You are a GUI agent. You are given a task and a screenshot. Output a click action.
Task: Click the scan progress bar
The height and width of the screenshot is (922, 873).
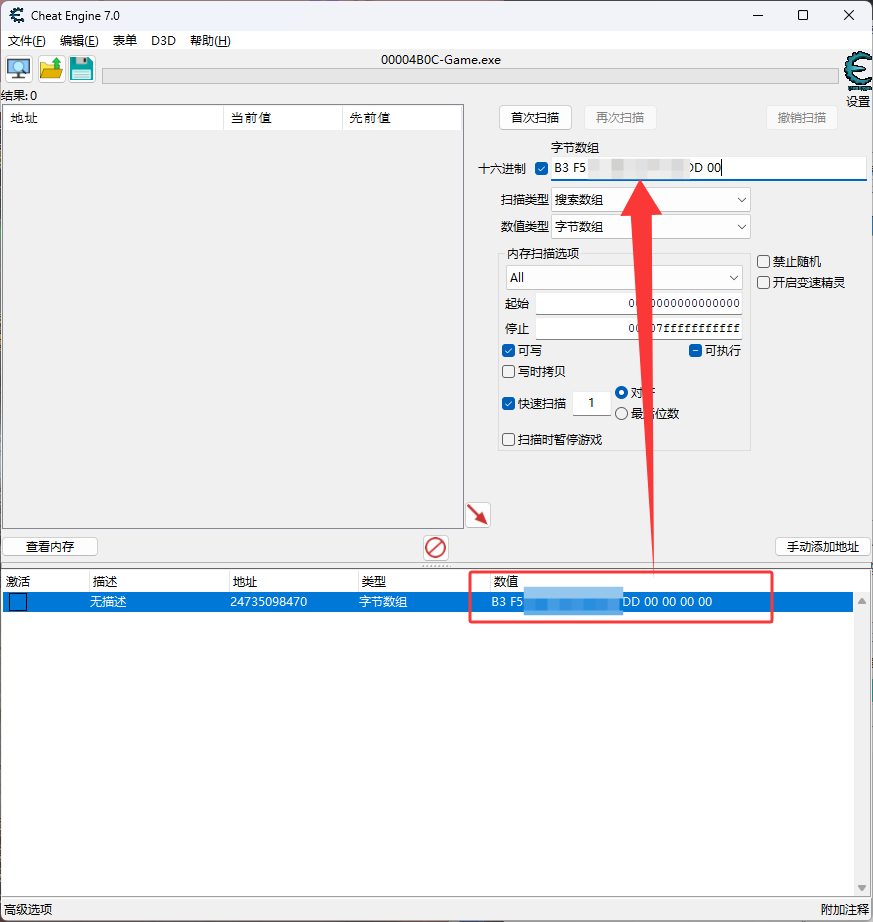tap(470, 76)
